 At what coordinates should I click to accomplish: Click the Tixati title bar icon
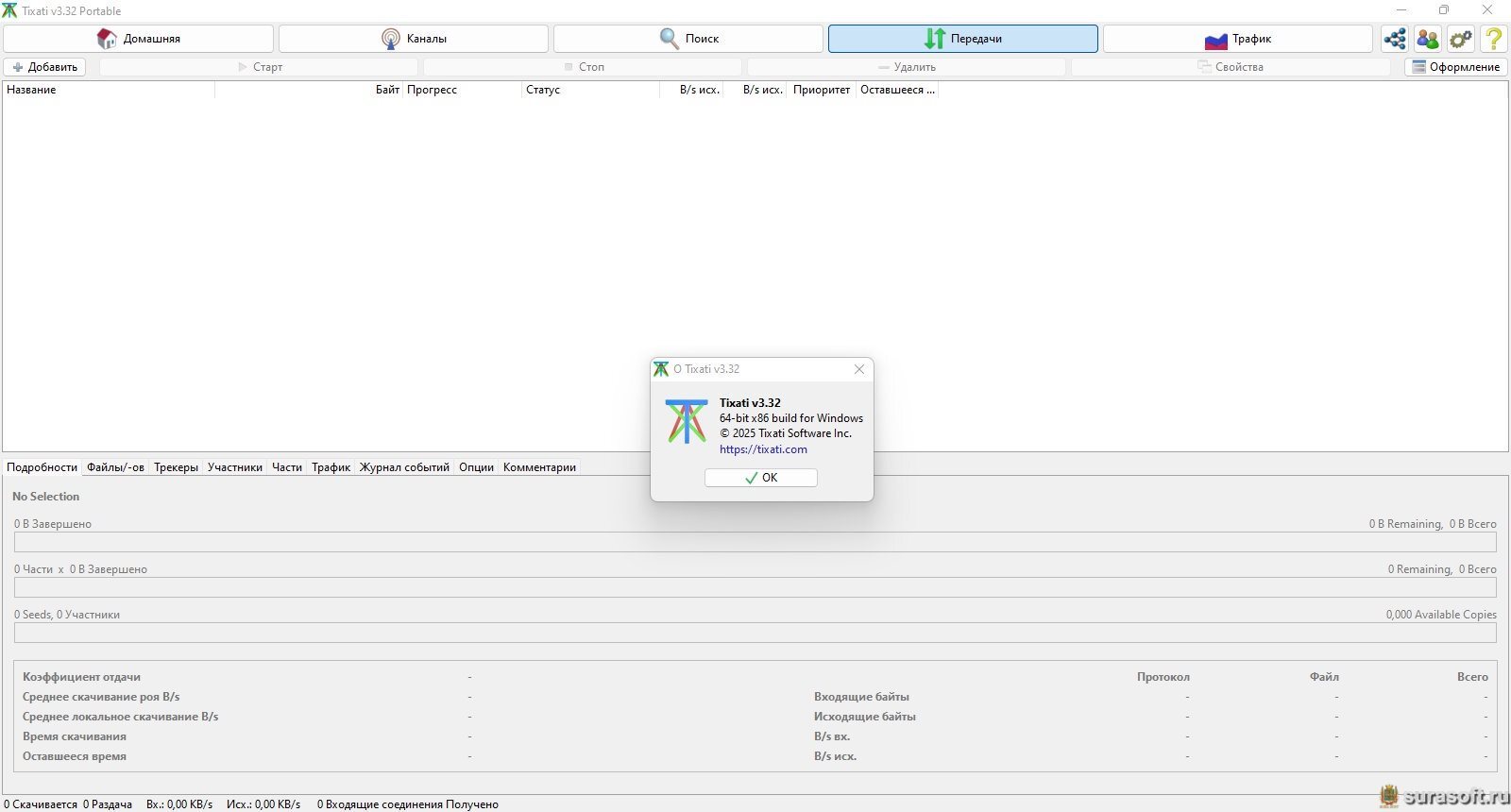coord(9,10)
